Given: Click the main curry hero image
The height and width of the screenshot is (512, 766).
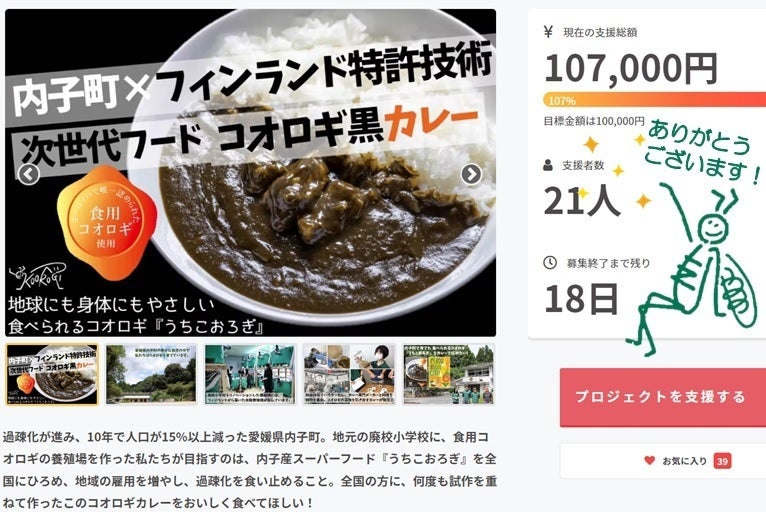Looking at the screenshot, I should click(x=251, y=172).
